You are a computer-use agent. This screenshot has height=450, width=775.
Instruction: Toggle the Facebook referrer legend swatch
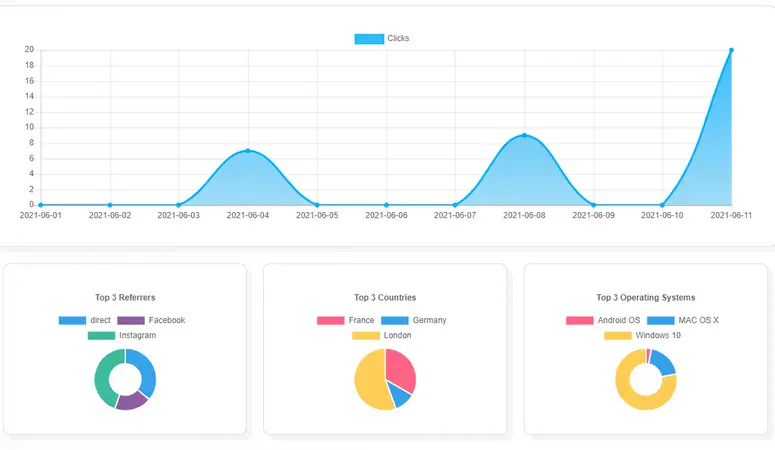[x=131, y=320]
